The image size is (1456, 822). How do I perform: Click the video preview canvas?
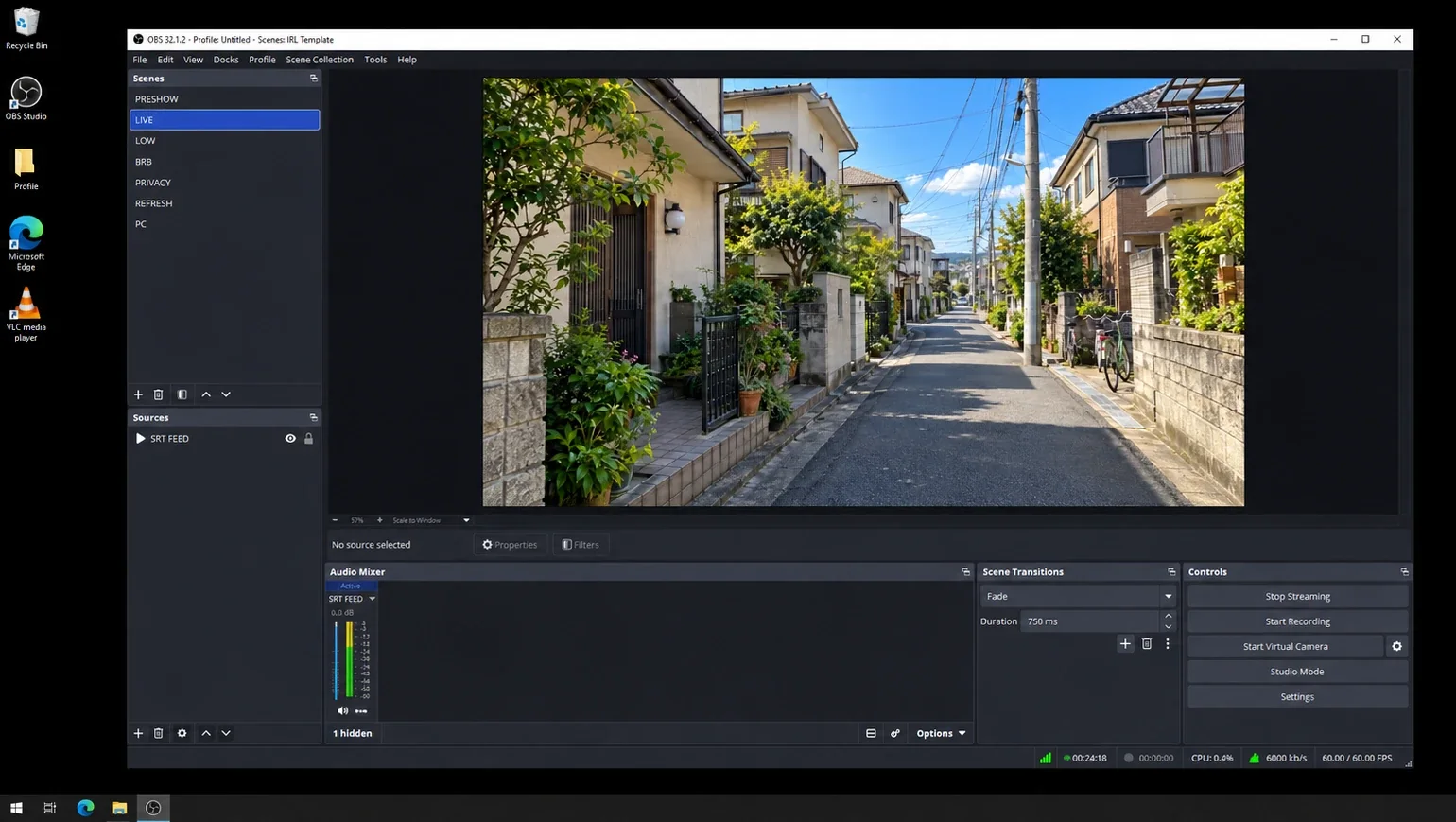coord(863,292)
